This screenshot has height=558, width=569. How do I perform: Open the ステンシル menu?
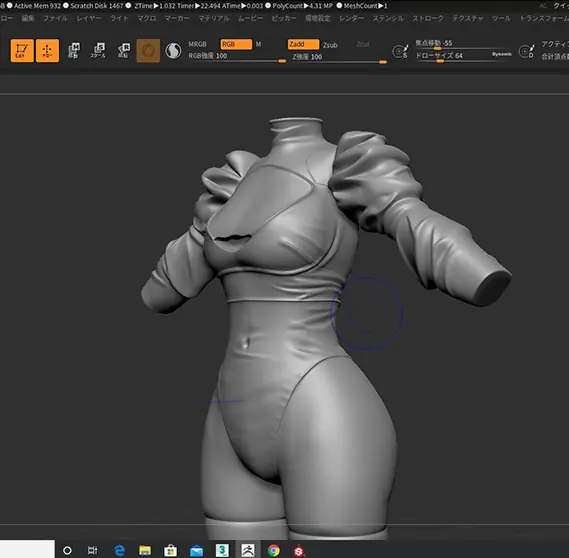(388, 18)
